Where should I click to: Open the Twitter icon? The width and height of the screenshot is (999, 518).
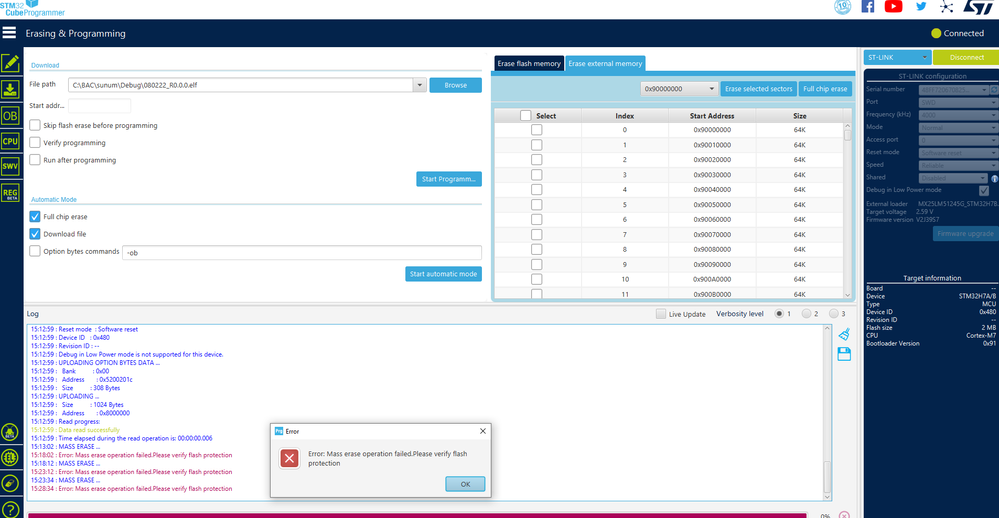click(x=921, y=6)
